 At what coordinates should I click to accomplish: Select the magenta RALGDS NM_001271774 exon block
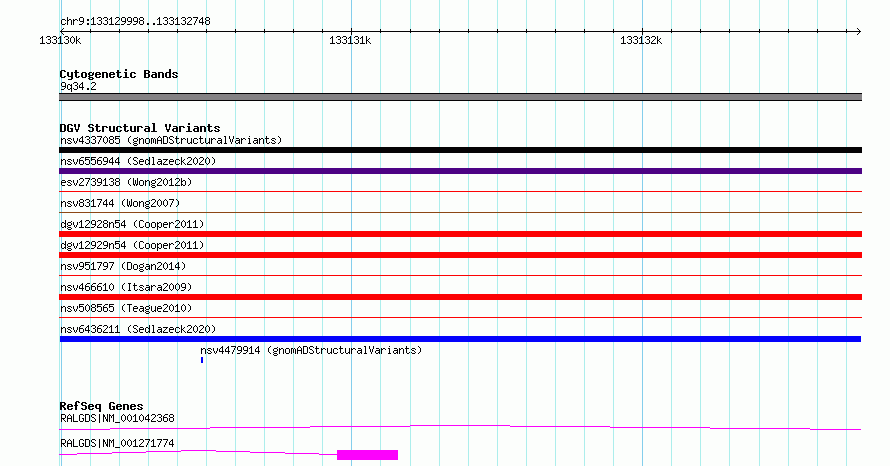point(367,455)
